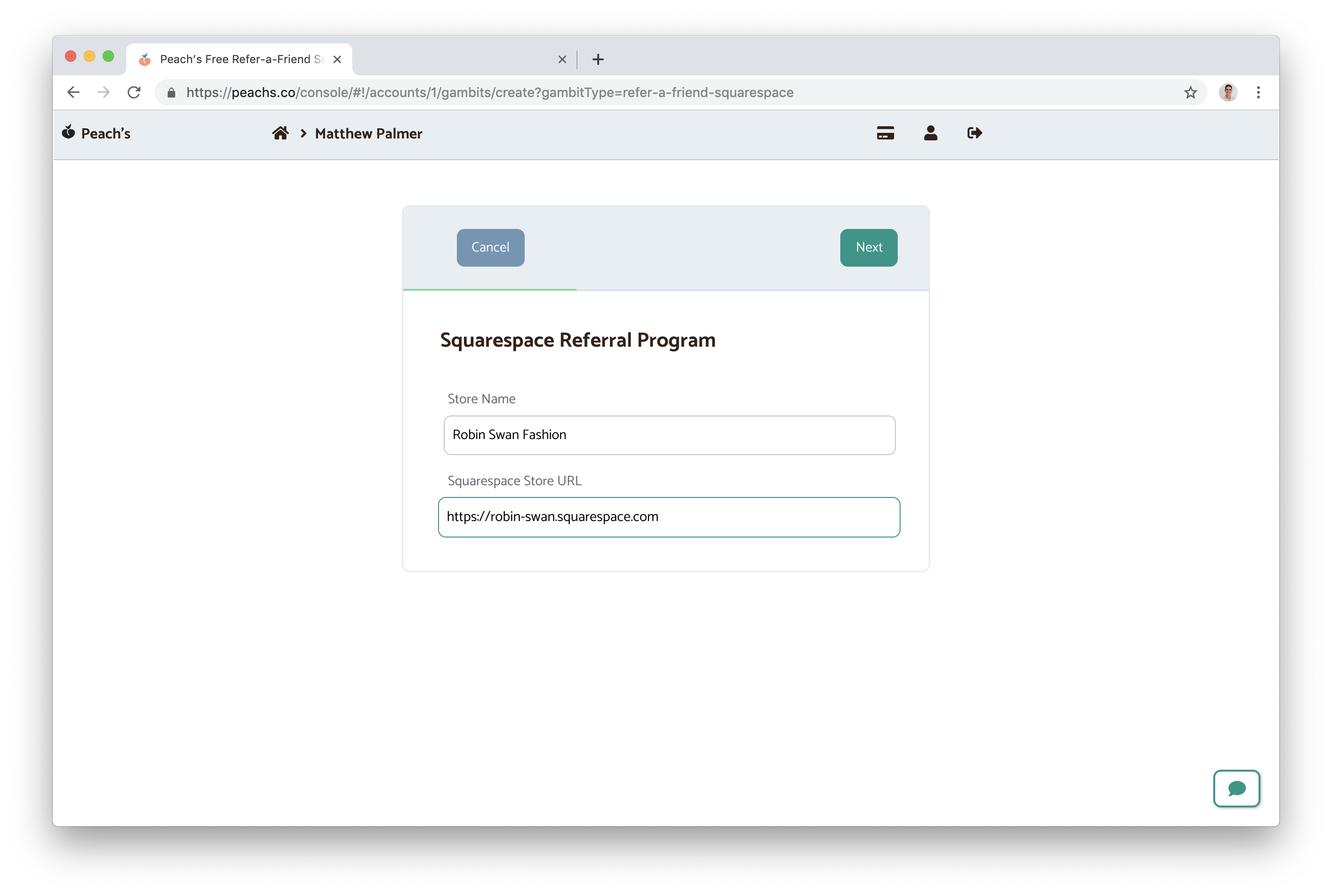Select the Peach's Free Refer-a-Friend tab
This screenshot has height=896, width=1332.
pyautogui.click(x=239, y=59)
